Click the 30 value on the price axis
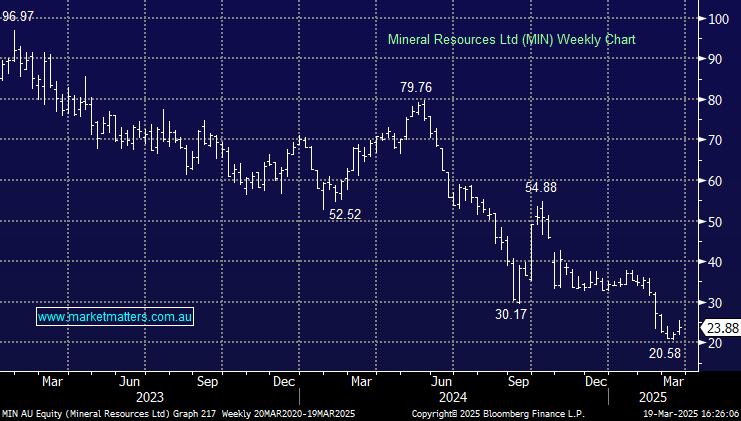This screenshot has width=741, height=421. click(x=715, y=302)
